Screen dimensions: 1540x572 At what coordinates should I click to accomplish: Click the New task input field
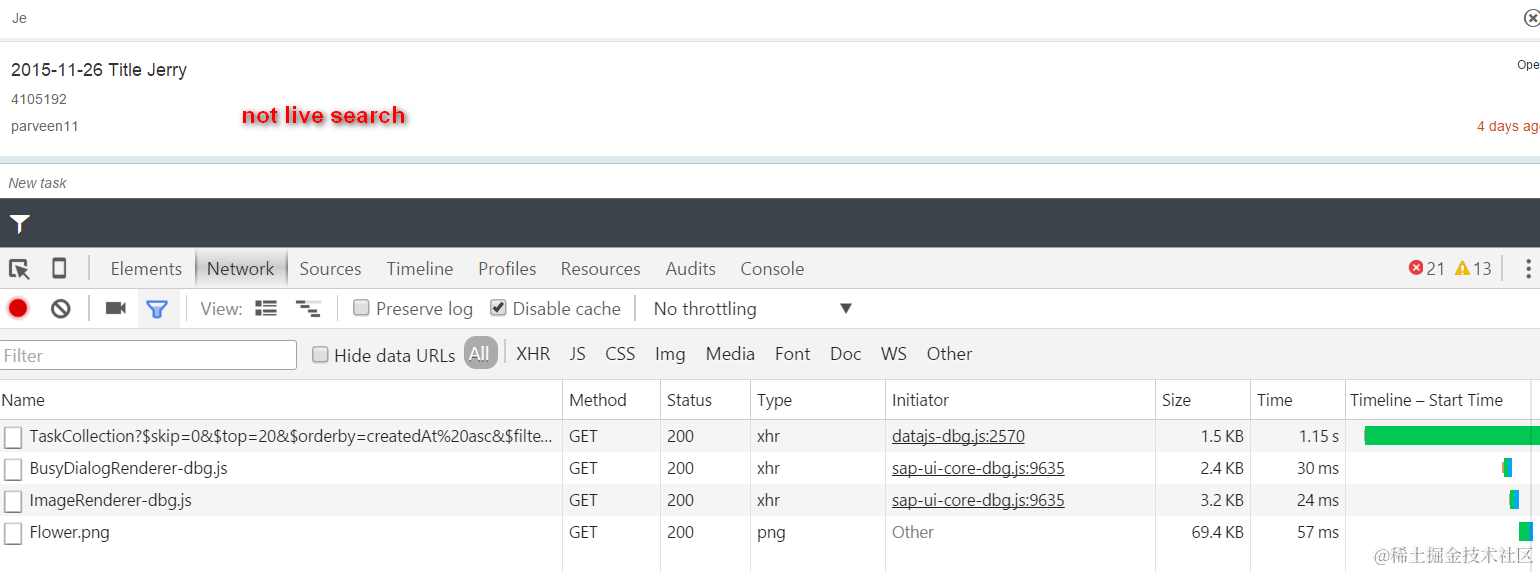770,183
